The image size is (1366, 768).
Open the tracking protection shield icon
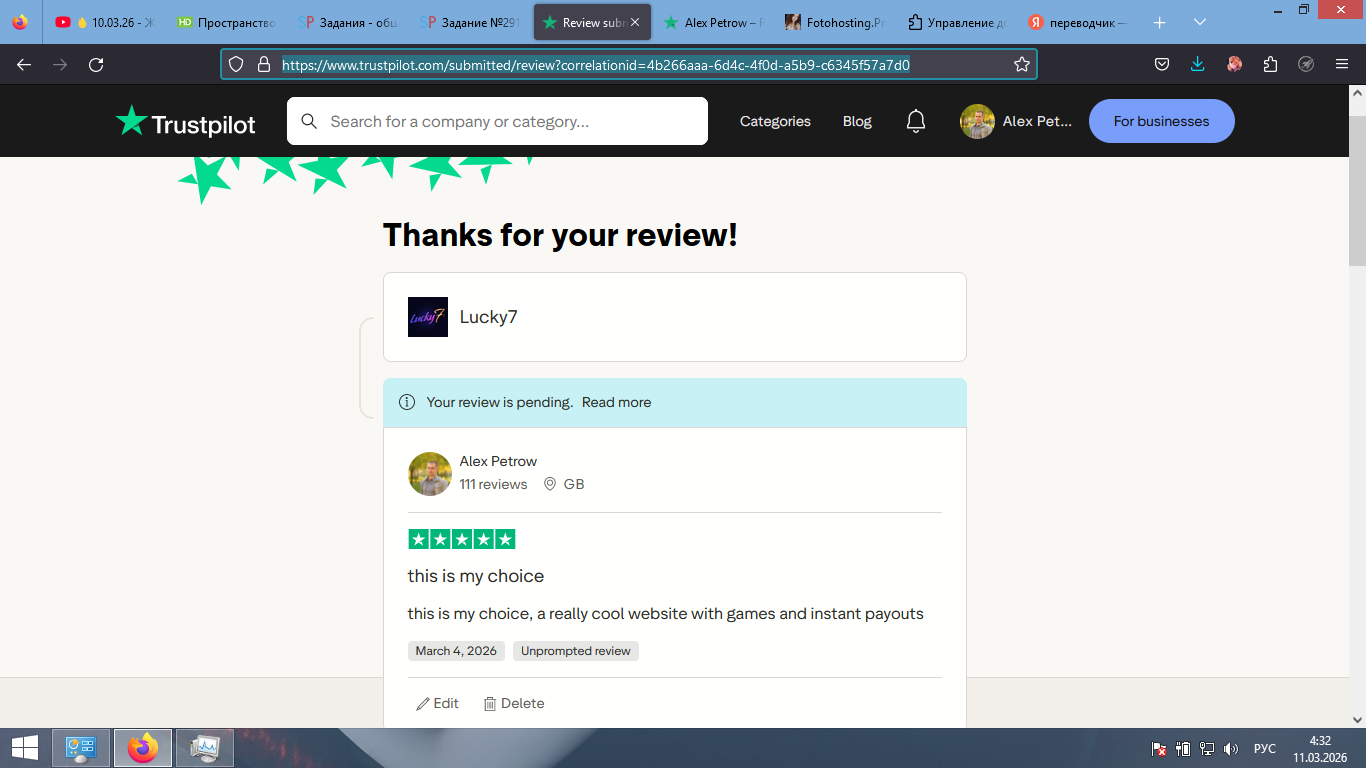(236, 64)
